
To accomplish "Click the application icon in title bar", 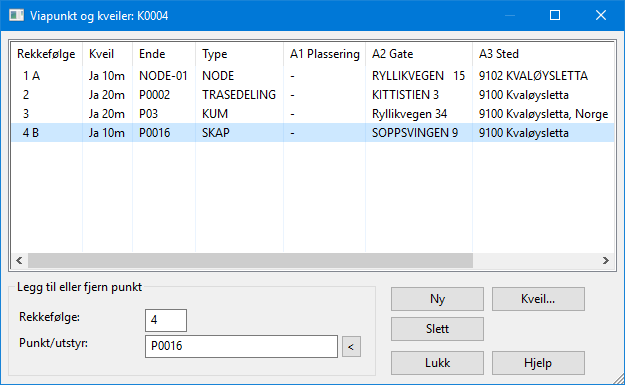I will 16,16.
